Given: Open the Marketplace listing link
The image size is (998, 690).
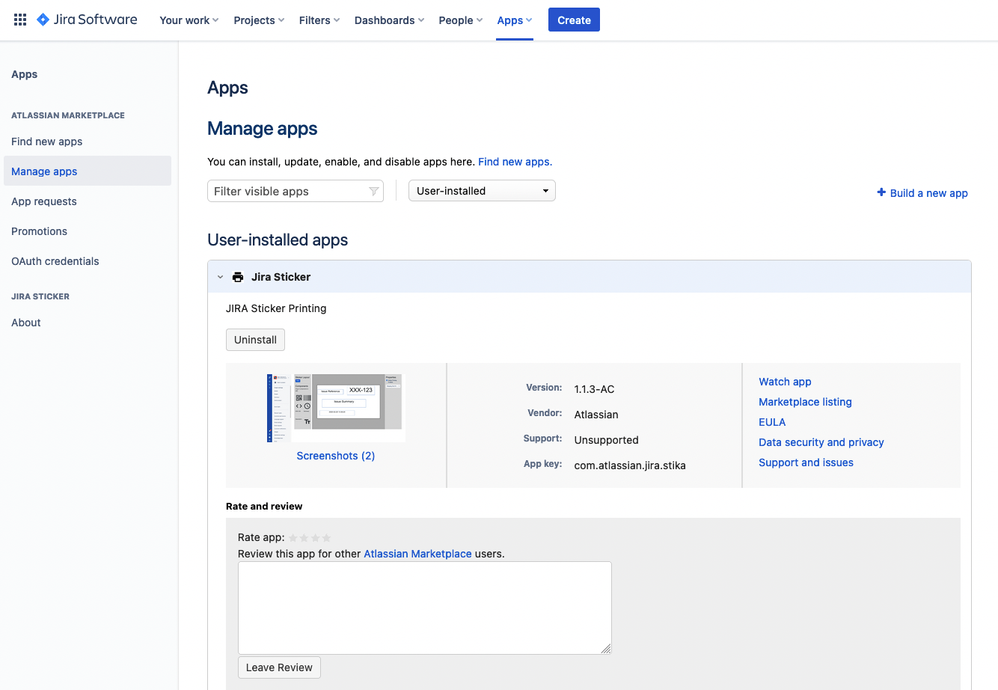Looking at the screenshot, I should tap(805, 402).
